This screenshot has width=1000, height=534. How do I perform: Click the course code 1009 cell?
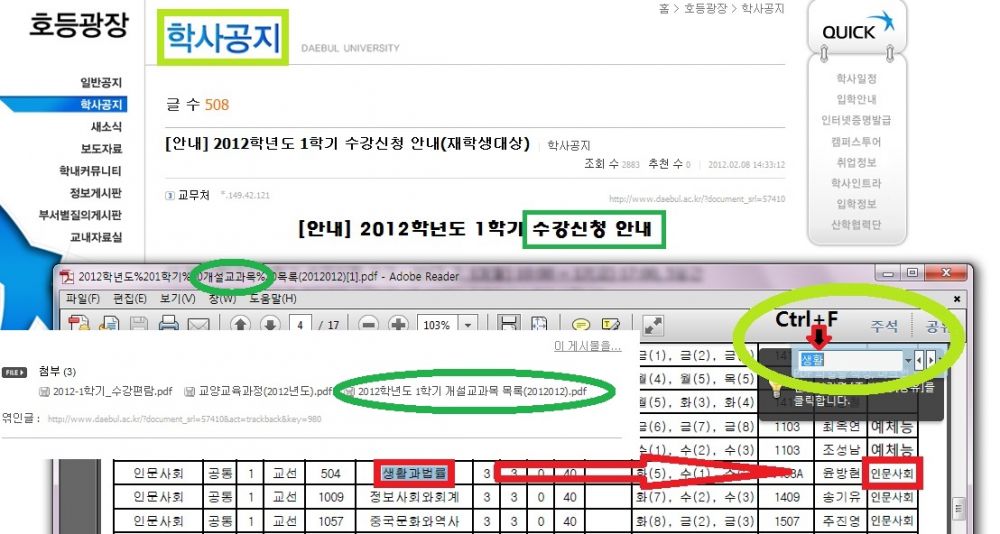coord(330,497)
